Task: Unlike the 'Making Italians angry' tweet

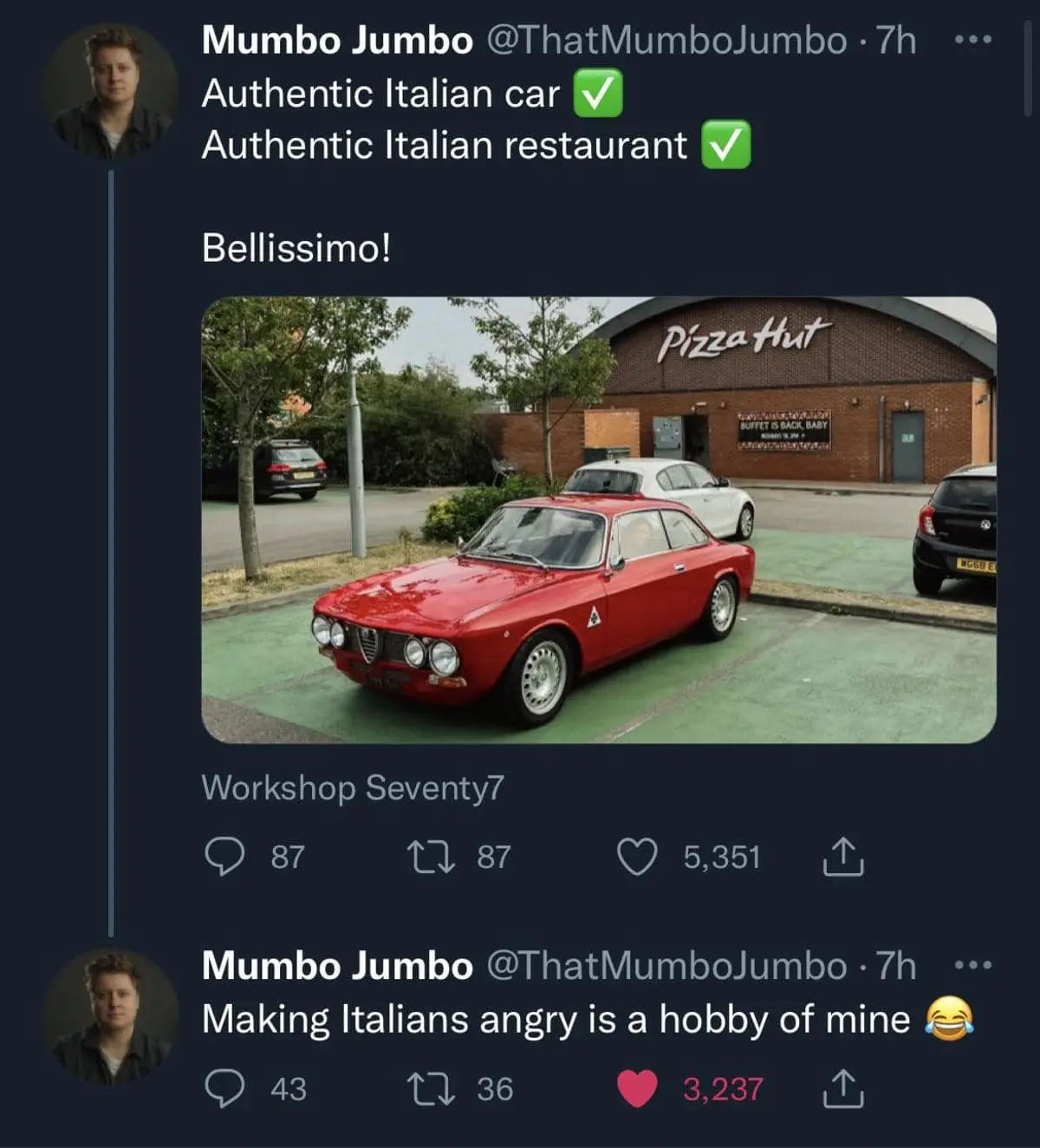Action: pos(637,1089)
